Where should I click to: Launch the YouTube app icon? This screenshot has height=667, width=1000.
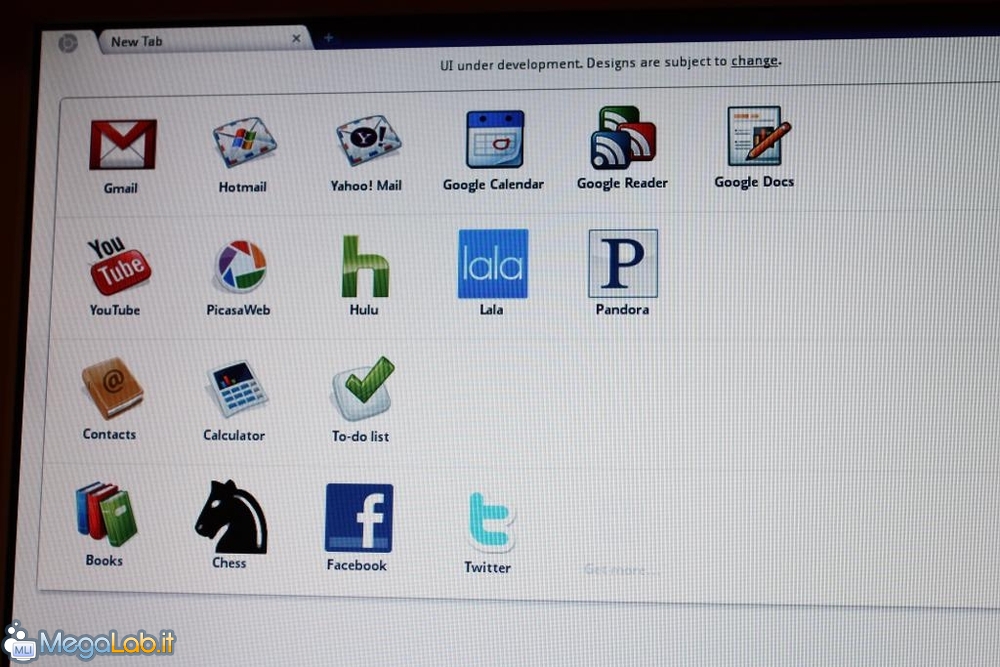119,266
